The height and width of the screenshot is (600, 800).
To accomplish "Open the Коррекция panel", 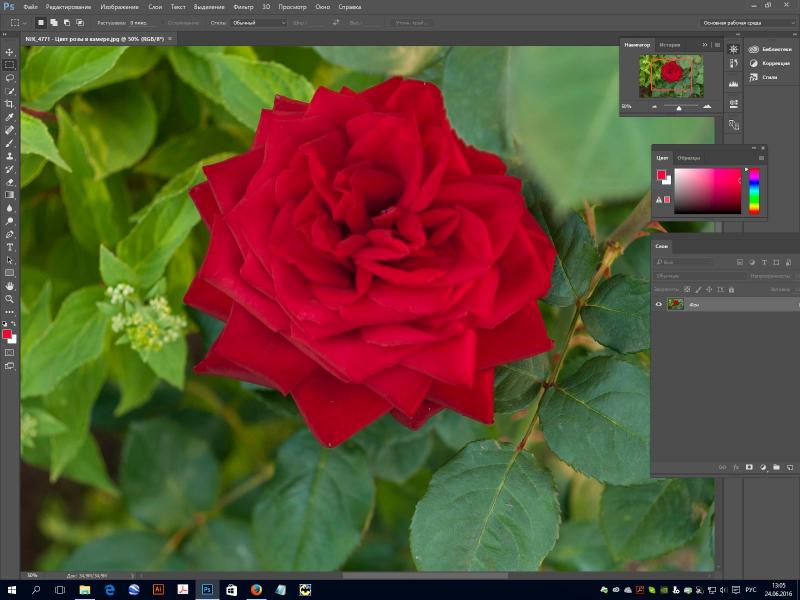I will 769,63.
